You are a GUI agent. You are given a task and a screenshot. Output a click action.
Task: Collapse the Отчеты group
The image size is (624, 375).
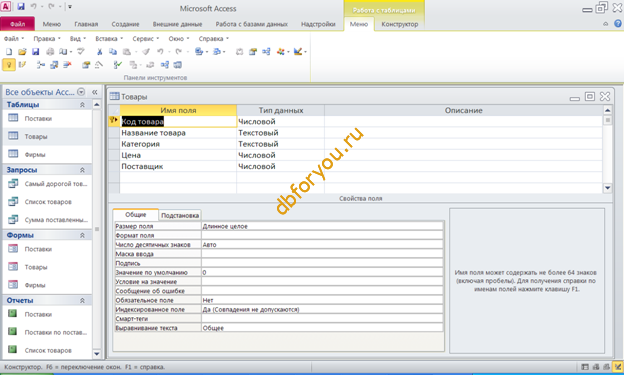[x=82, y=301]
